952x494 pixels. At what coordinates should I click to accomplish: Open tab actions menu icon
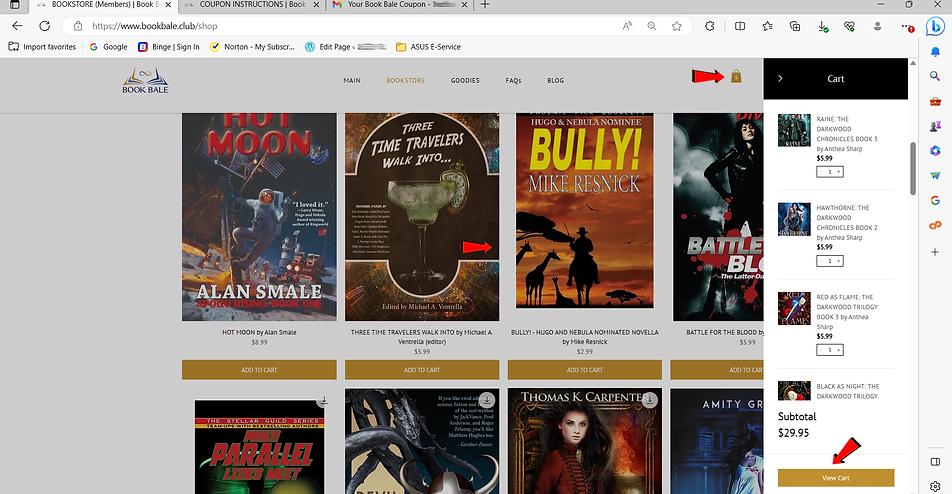click(x=15, y=5)
